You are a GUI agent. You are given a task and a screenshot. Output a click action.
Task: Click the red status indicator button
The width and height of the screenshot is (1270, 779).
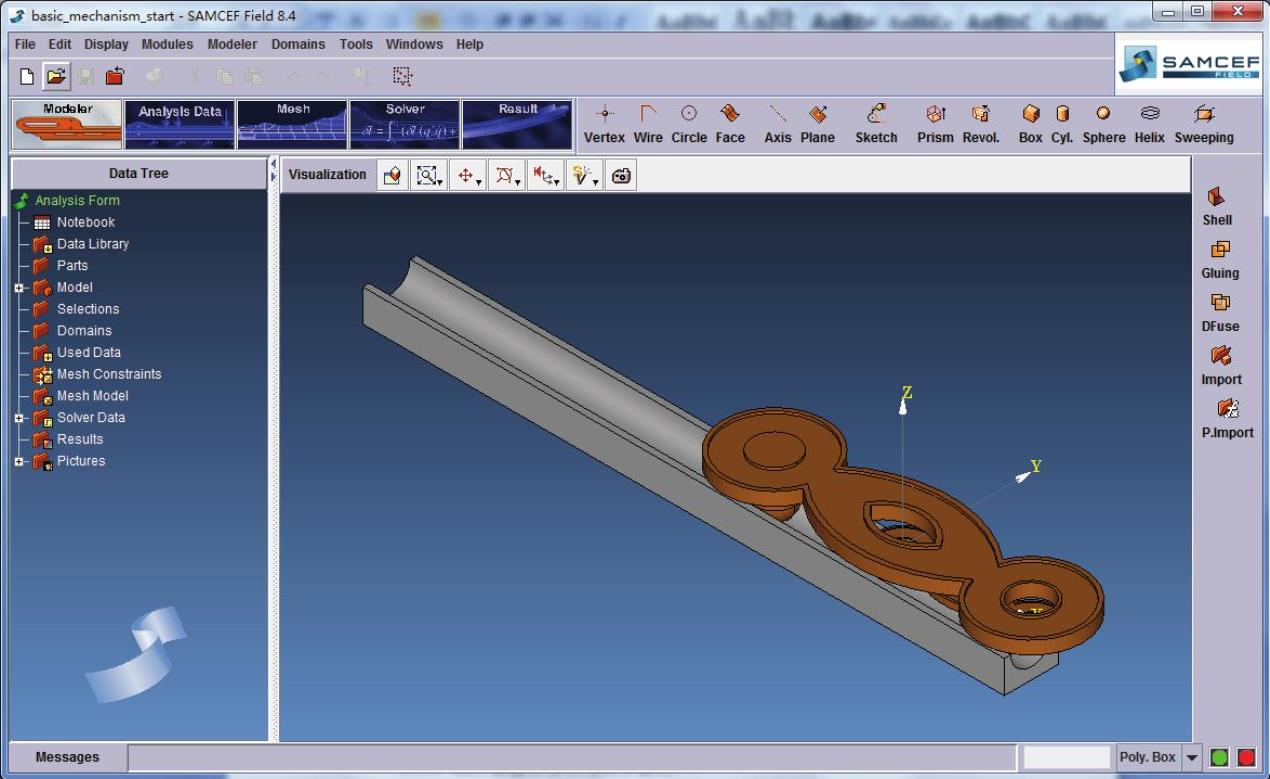[1246, 758]
